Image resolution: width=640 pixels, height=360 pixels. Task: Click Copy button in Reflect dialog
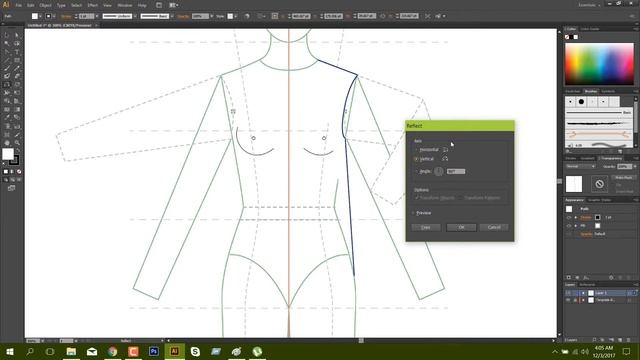pyautogui.click(x=426, y=227)
